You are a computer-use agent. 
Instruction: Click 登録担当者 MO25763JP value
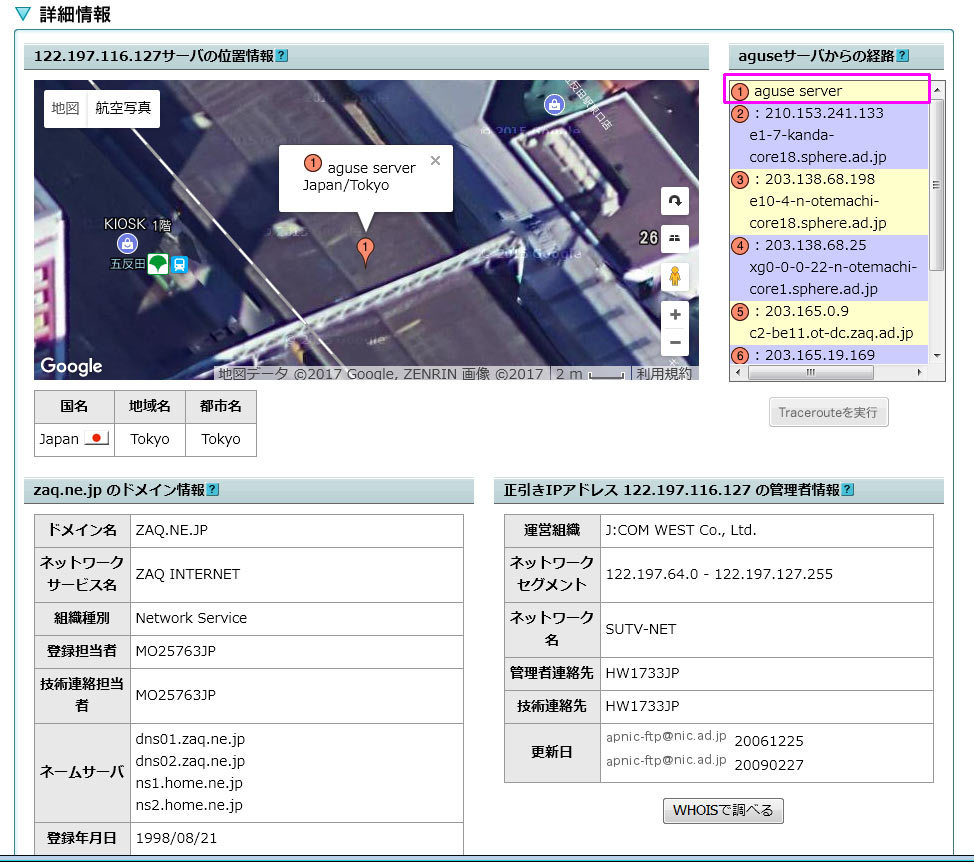click(176, 651)
